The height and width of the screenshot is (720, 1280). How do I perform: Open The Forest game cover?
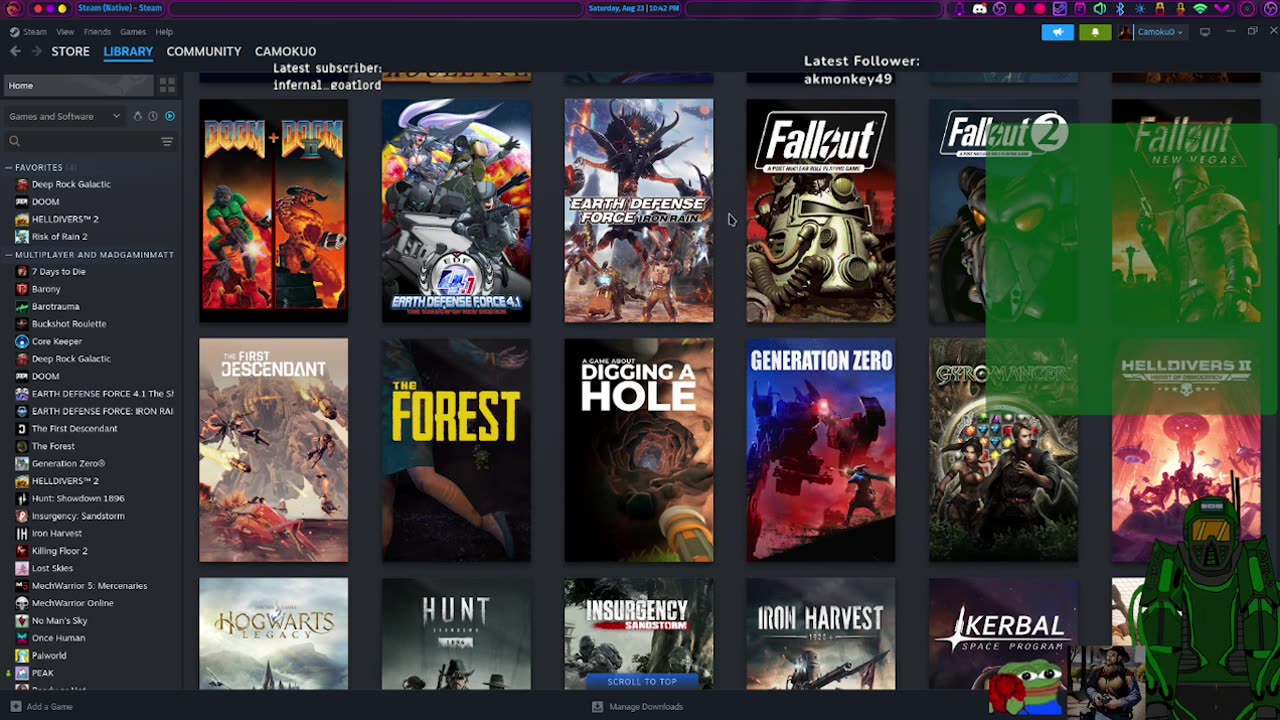tap(456, 450)
